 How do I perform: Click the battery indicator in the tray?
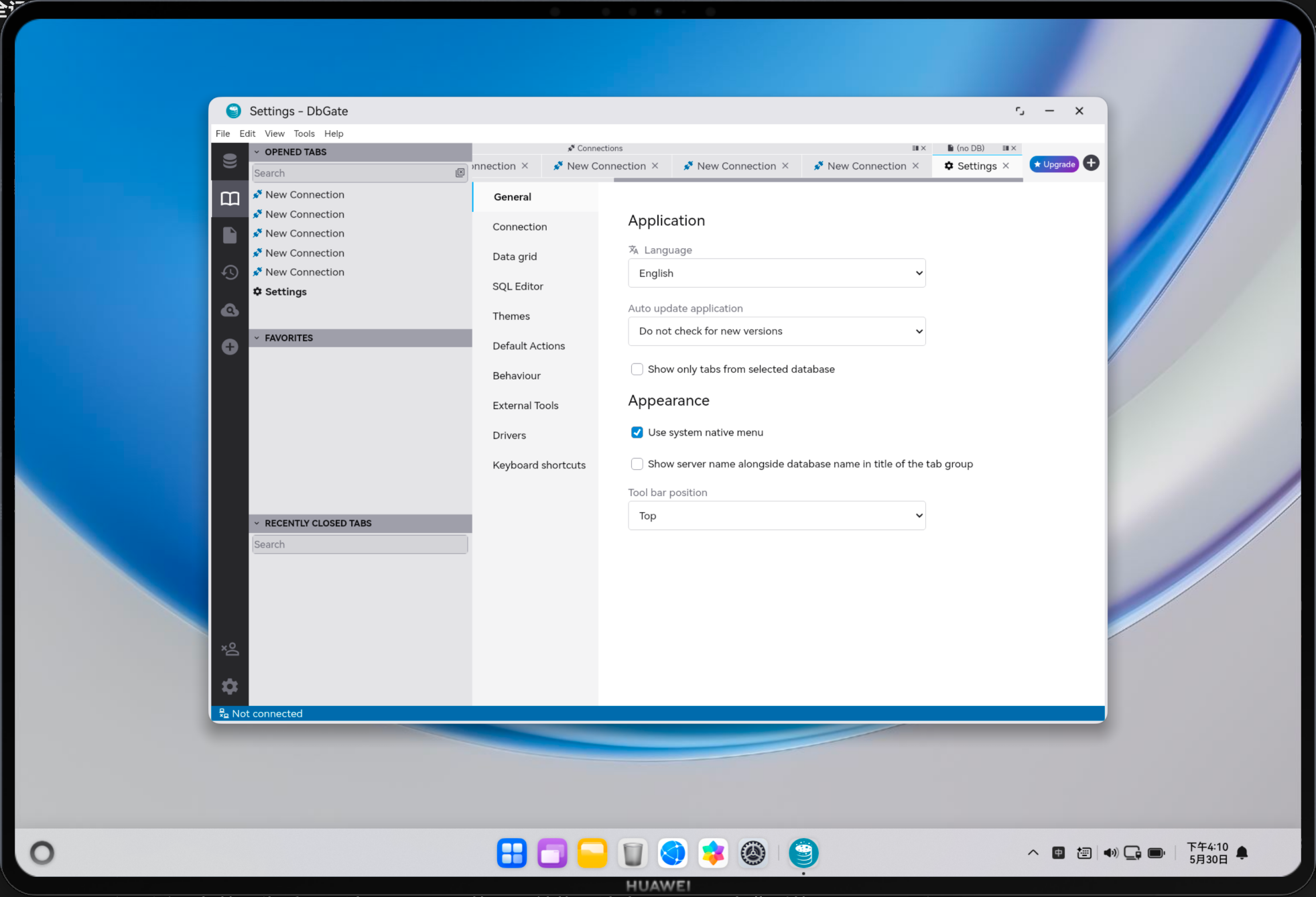point(1157,853)
